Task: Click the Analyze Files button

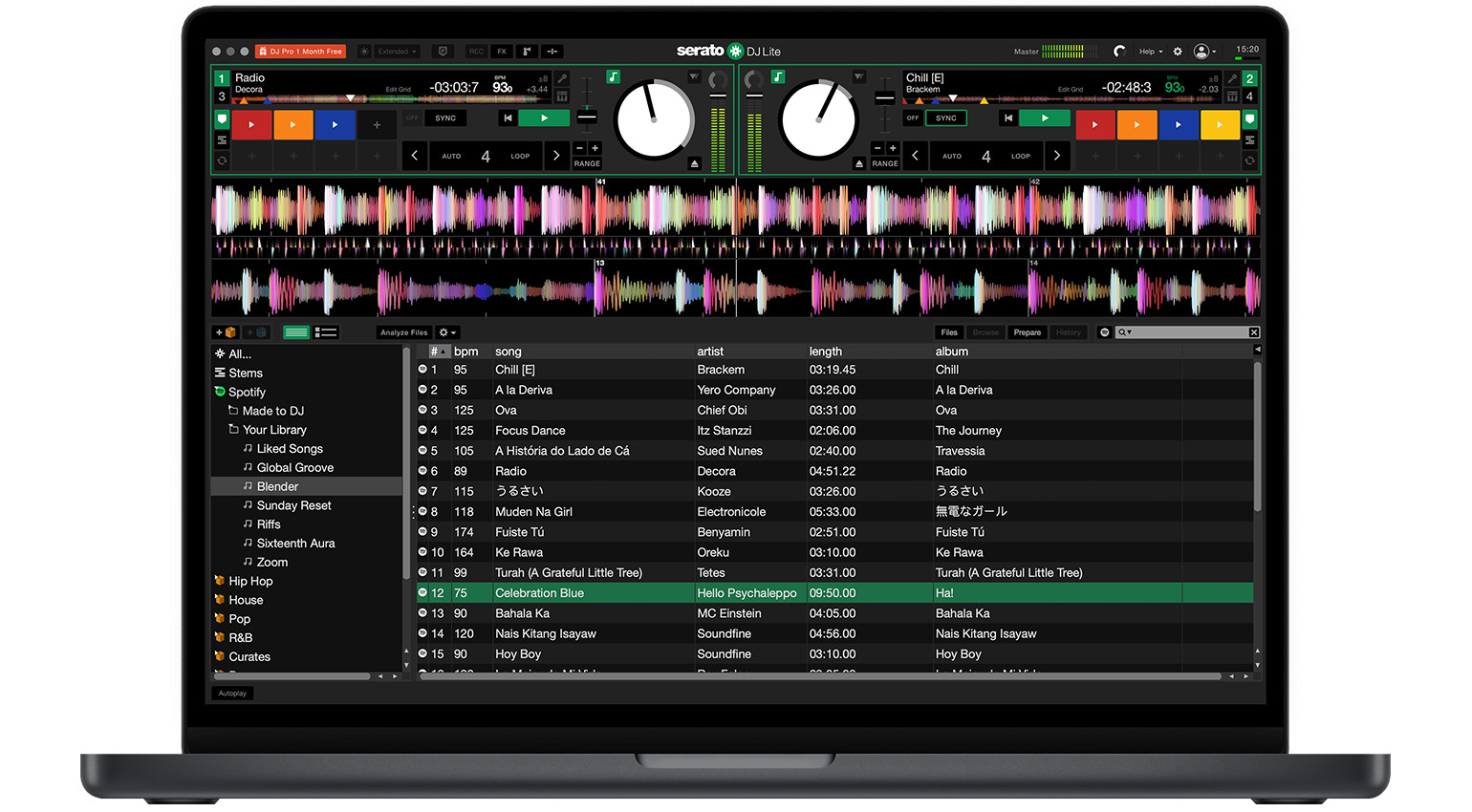Action: (x=404, y=332)
